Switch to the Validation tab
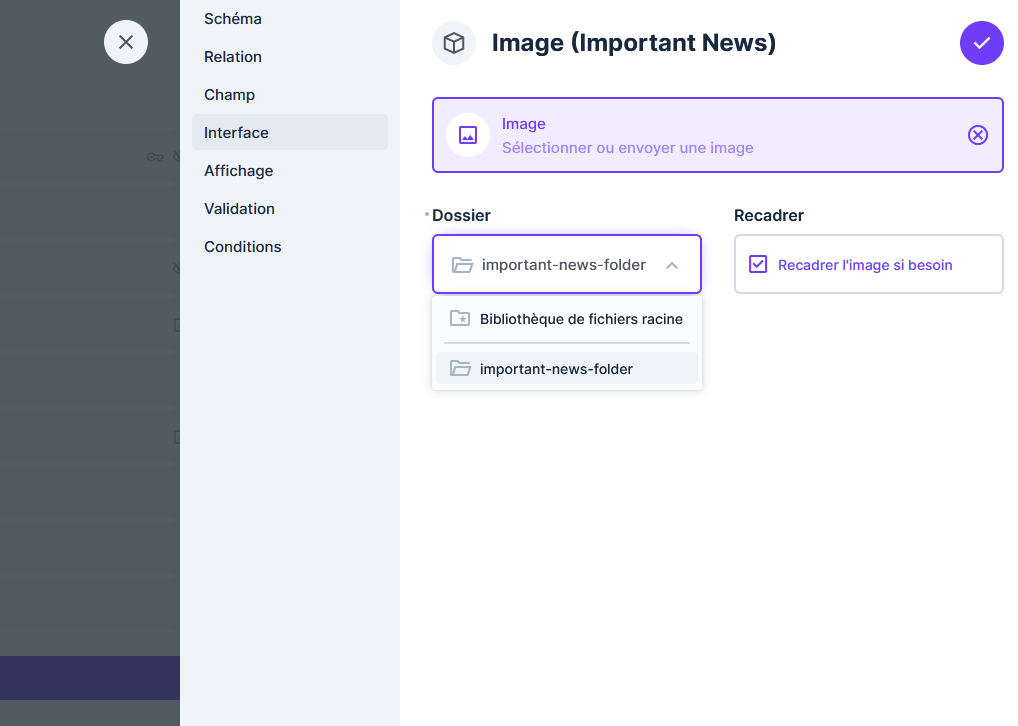 point(240,209)
